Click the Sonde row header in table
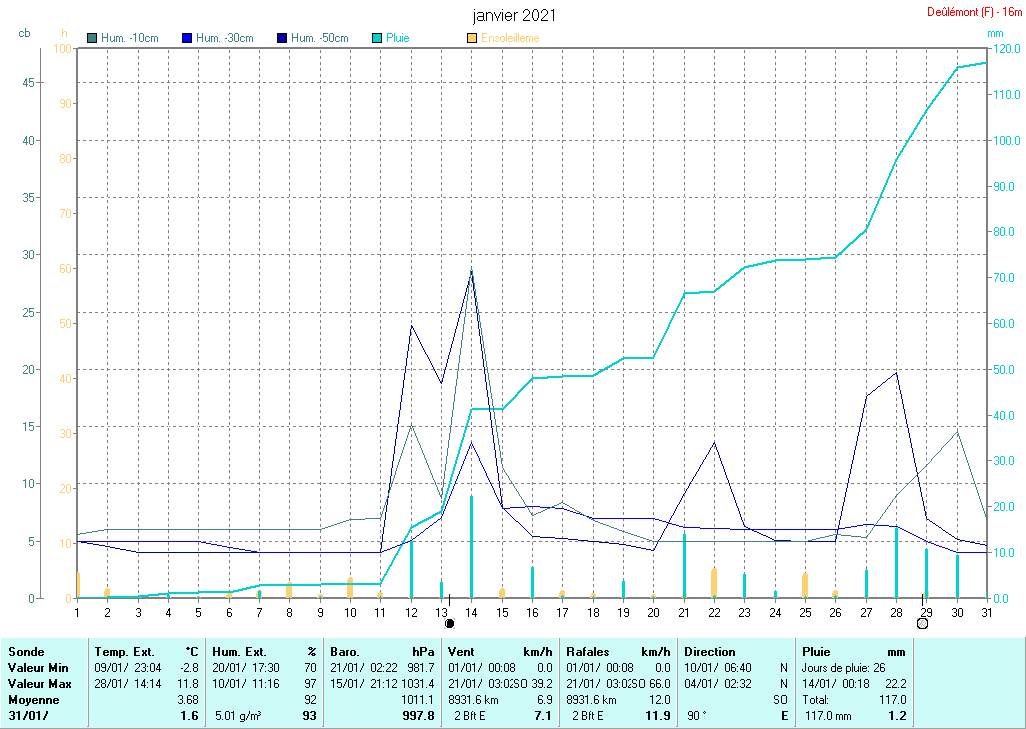 [x=26, y=652]
